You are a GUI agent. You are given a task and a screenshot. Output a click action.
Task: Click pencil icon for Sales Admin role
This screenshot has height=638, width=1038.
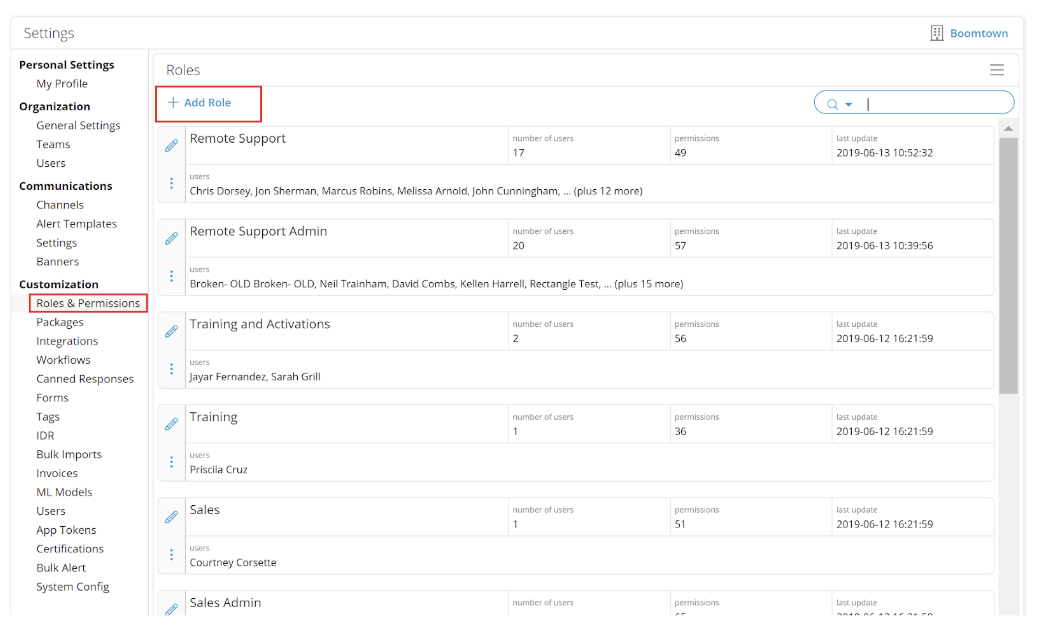coord(171,609)
